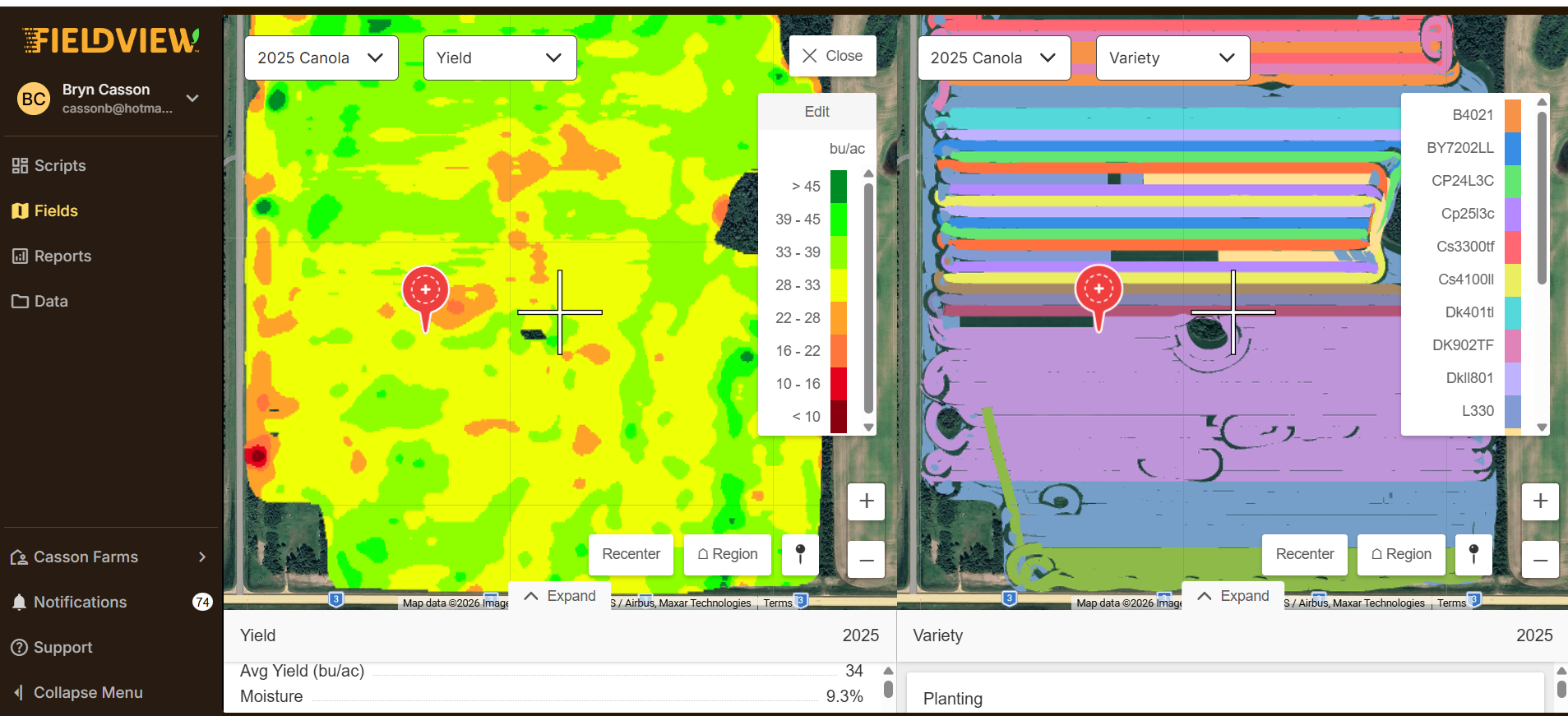Screen dimensions: 1568x716
Task: Expand the Bryn Casson account menu
Action: click(x=192, y=98)
